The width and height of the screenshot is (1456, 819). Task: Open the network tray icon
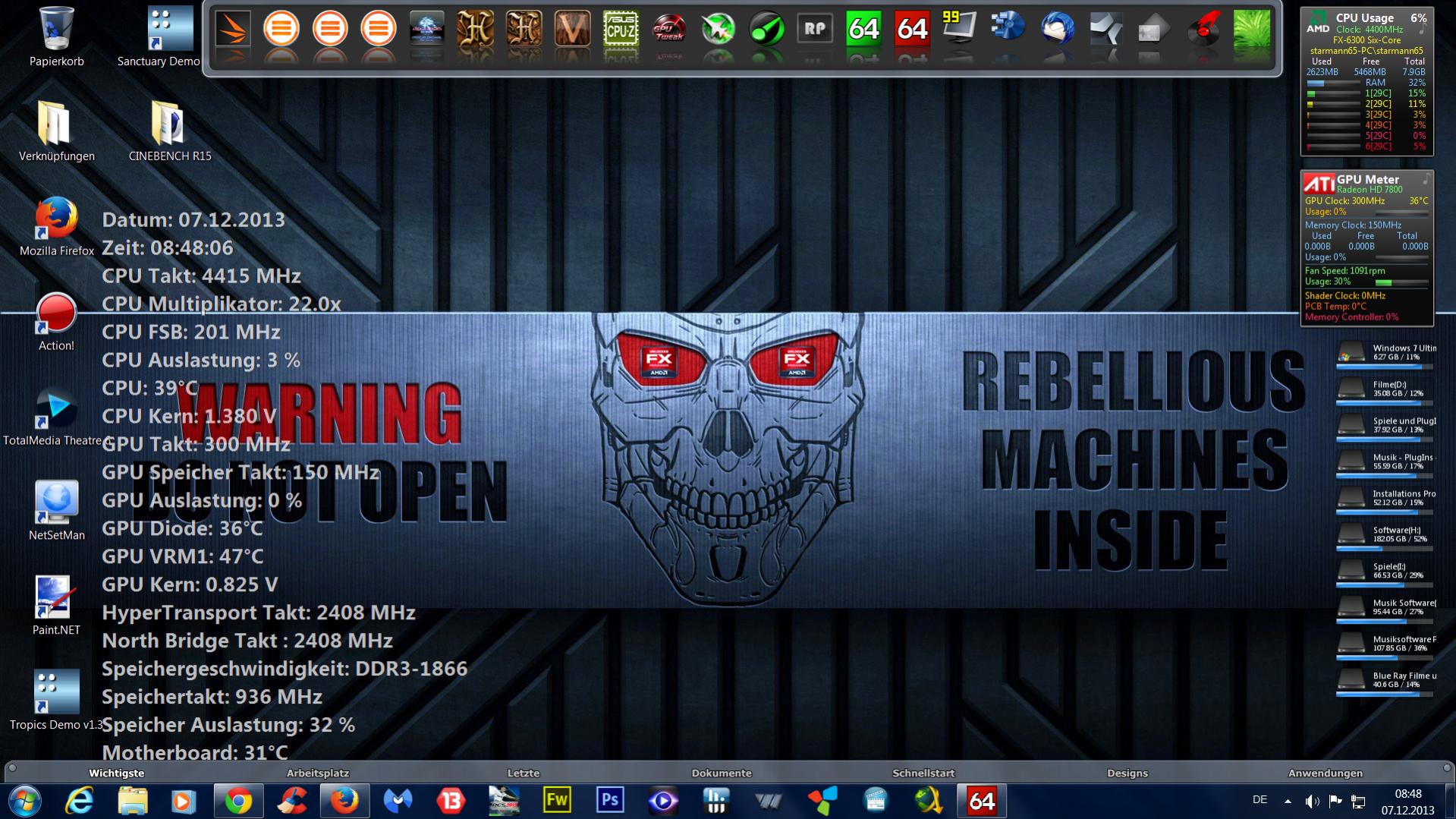click(1359, 801)
